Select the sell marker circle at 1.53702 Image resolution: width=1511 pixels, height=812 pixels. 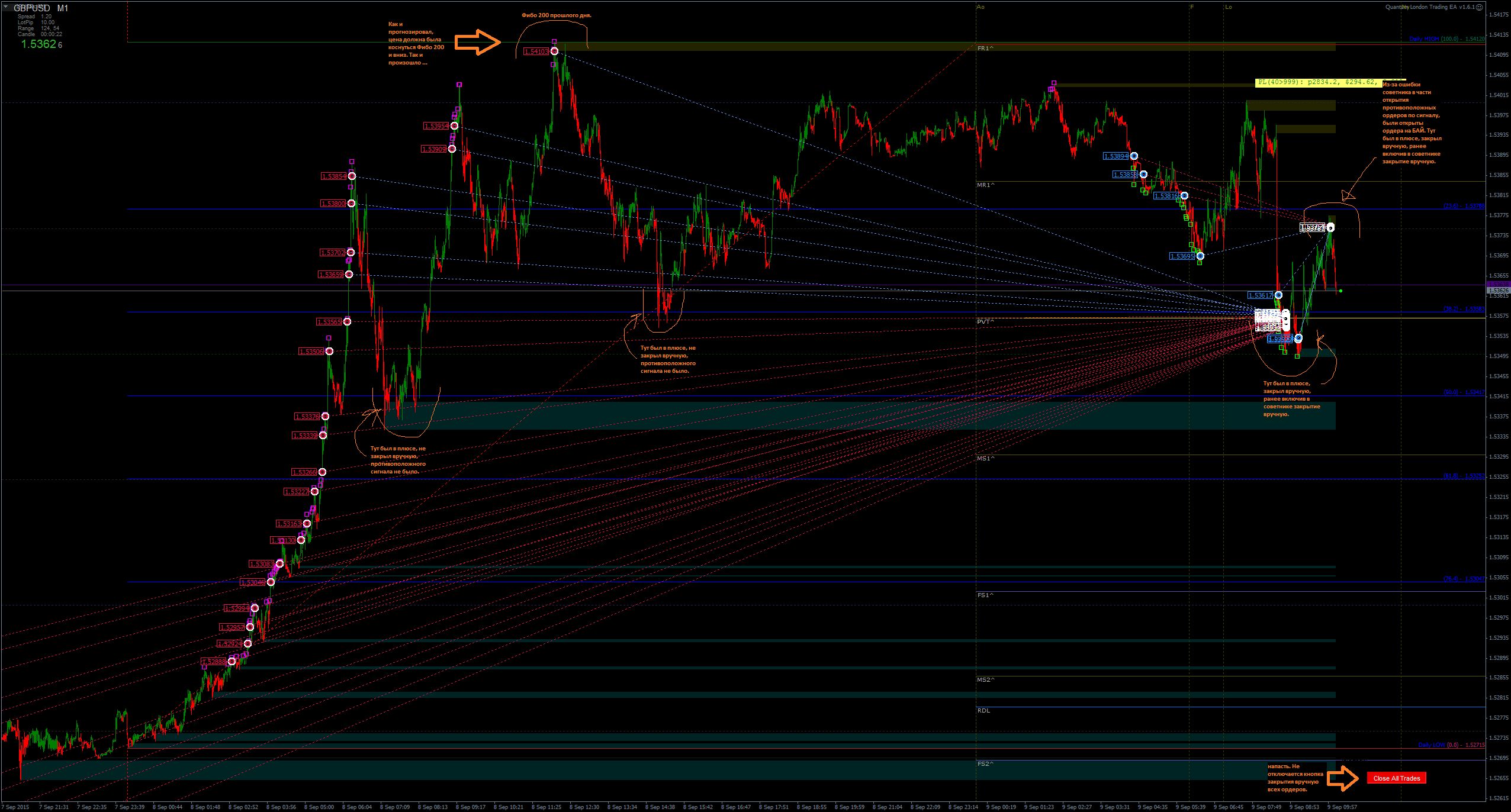351,253
